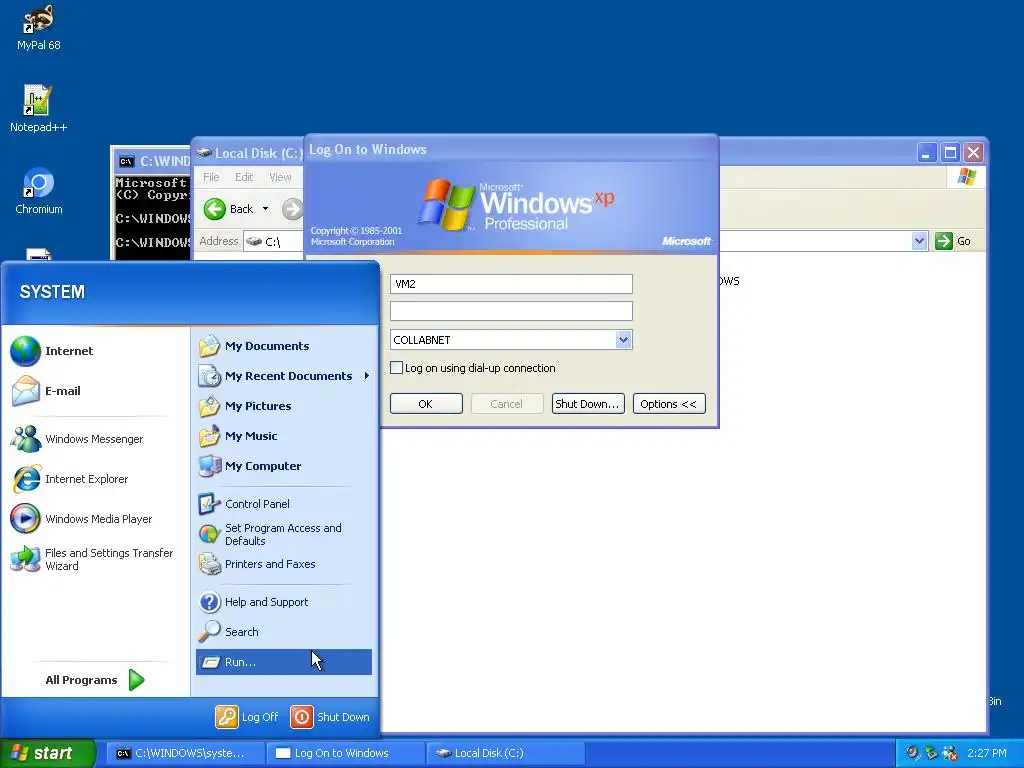The width and height of the screenshot is (1024, 768).
Task: Click the Start button
Action: coord(48,753)
